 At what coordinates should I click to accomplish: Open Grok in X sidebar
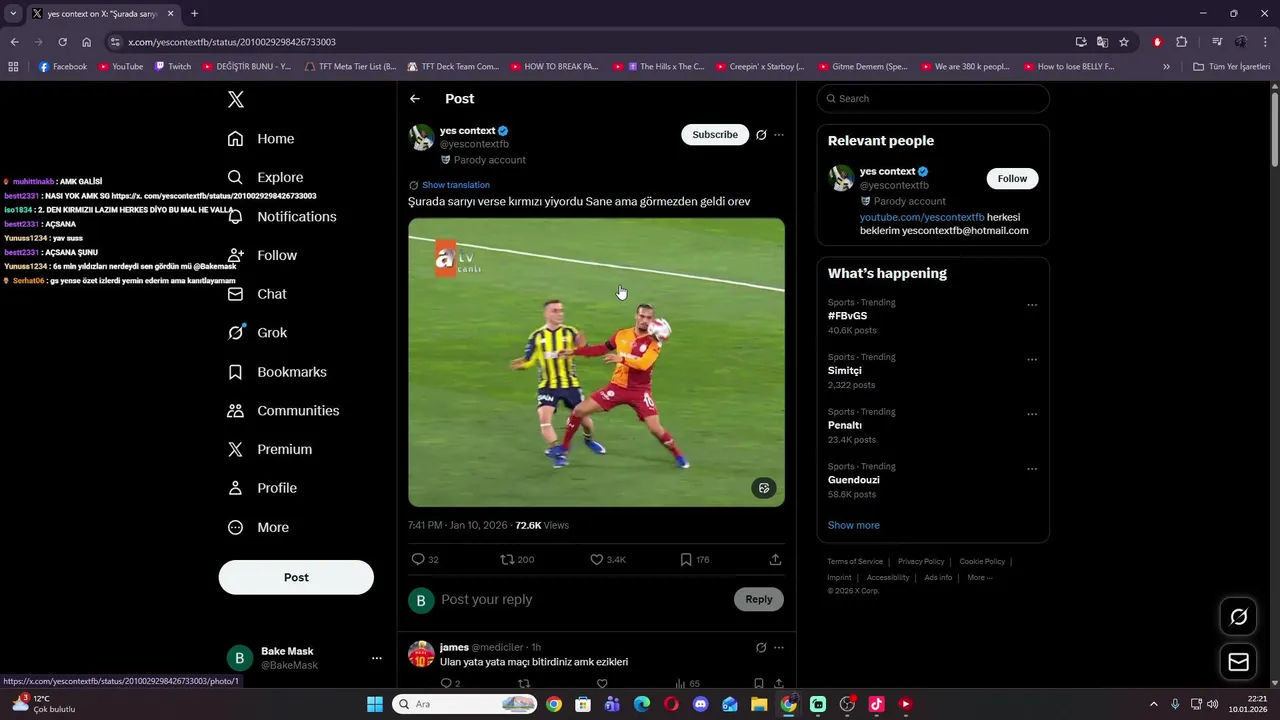(257, 333)
